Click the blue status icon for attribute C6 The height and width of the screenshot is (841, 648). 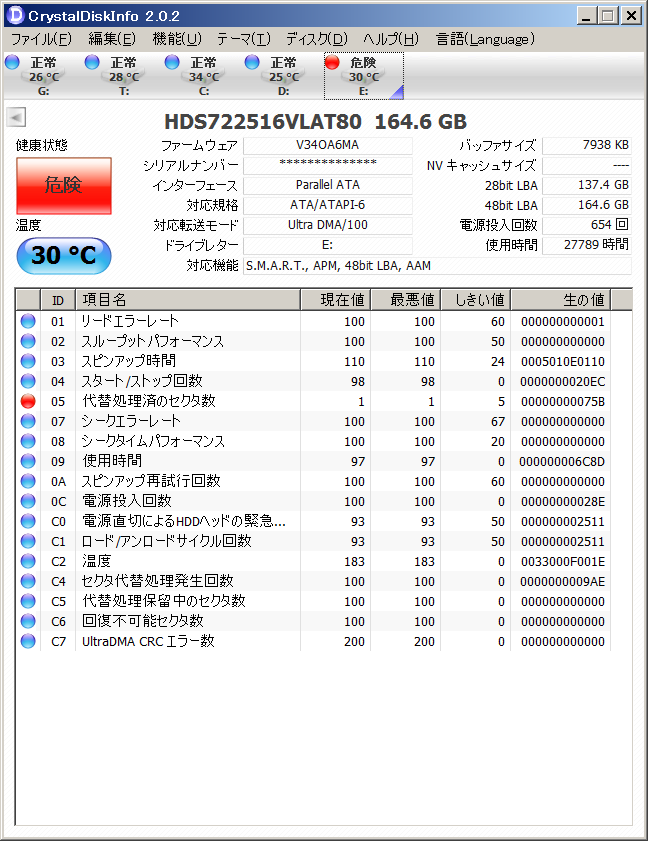tap(28, 621)
